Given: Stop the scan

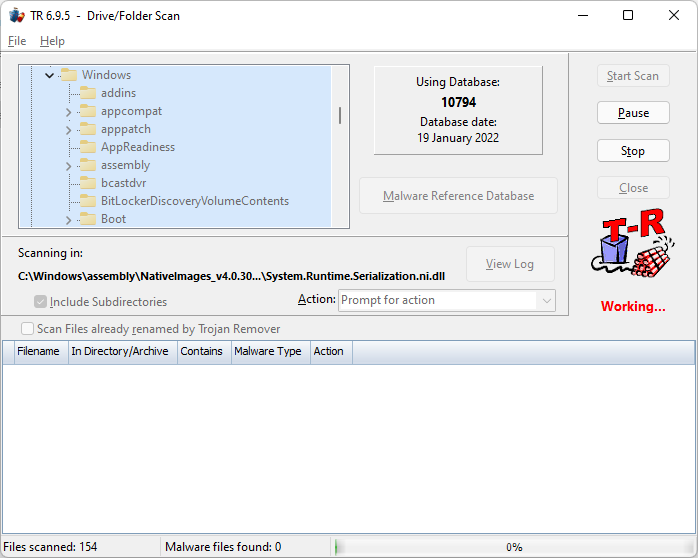Looking at the screenshot, I should click(633, 151).
